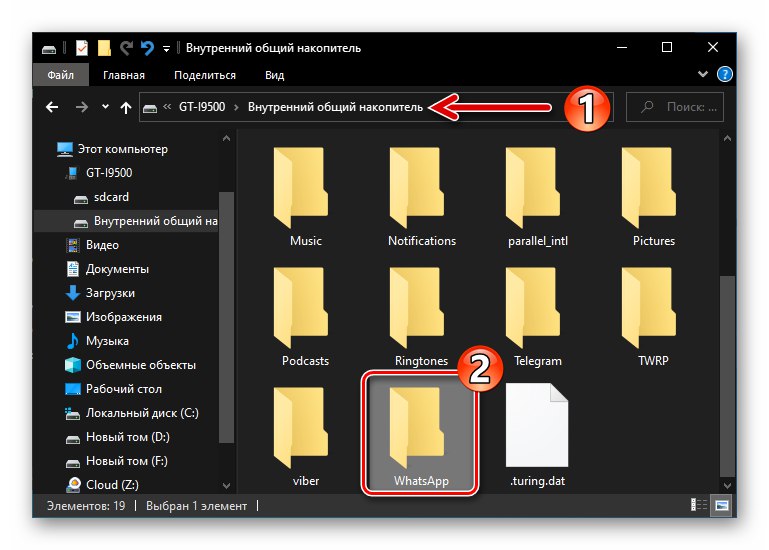This screenshot has height=550, width=769.
Task: Select the Pictures folder
Action: click(653, 197)
